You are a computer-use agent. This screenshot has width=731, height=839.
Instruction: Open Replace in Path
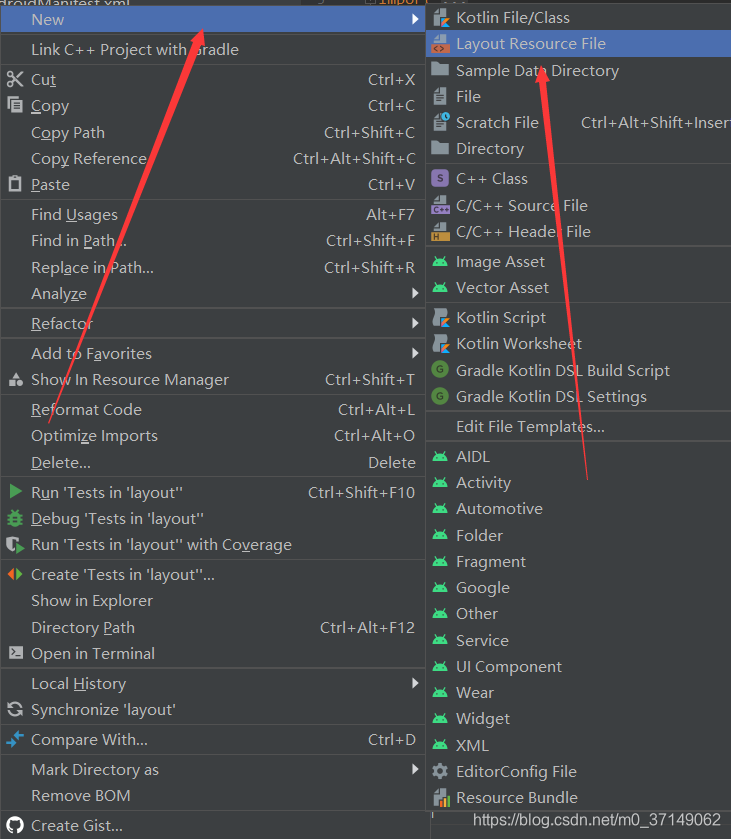coord(213,267)
